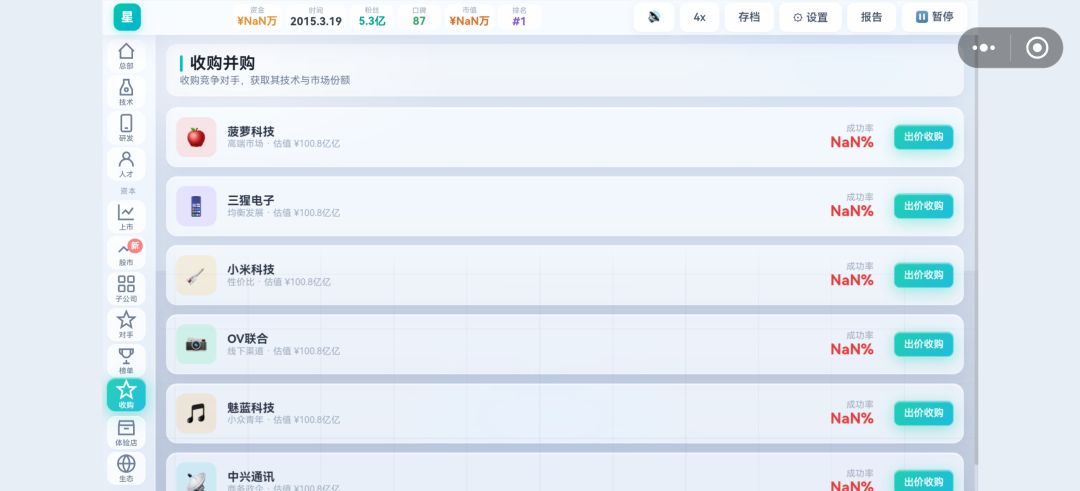The height and width of the screenshot is (491, 1080).
Task: Click the 三猩电子 company name
Action: coord(251,200)
